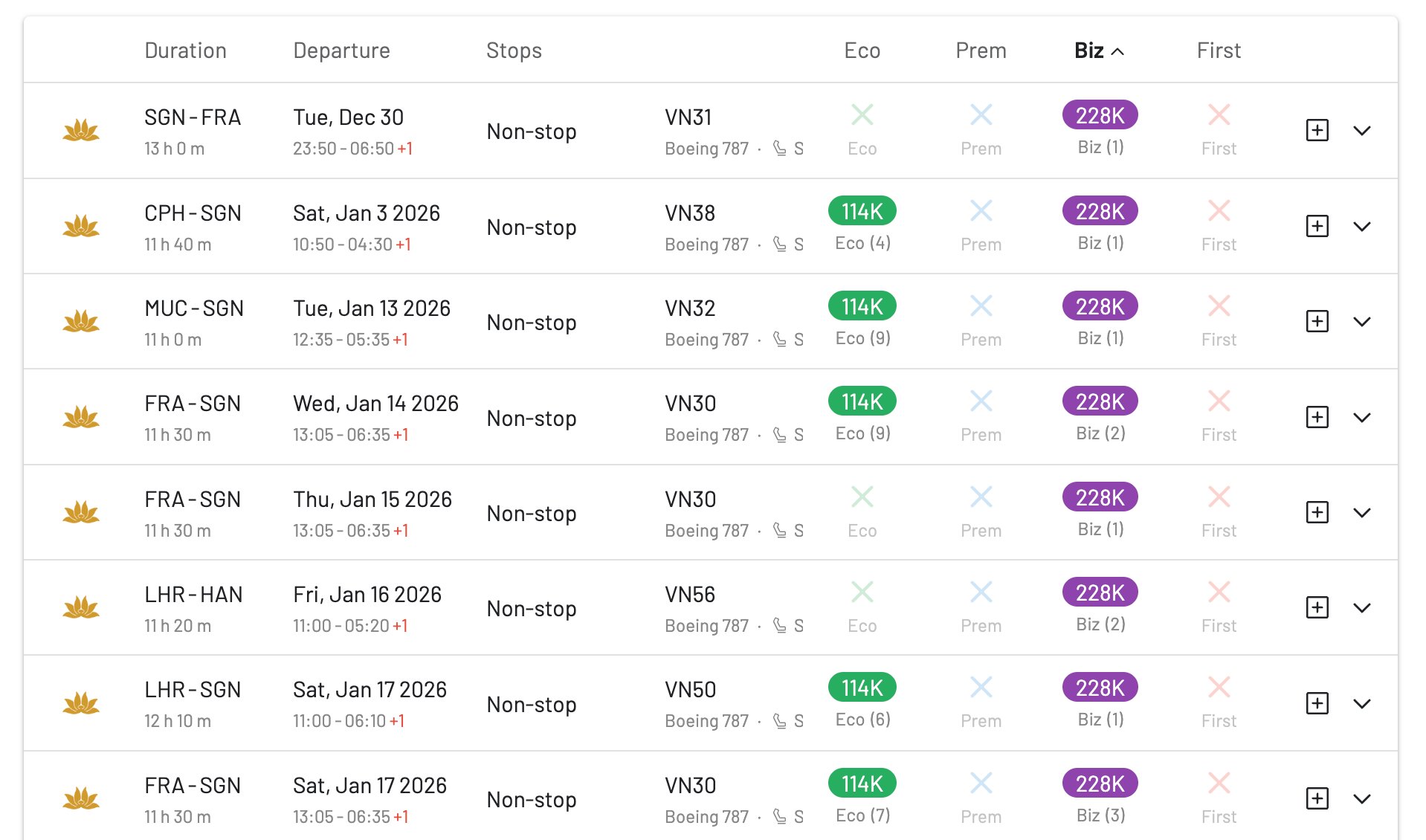Viewport: 1426px width, 840px height.
Task: Expand details for VN30 on Wed Jan 14
Action: 1364,417
